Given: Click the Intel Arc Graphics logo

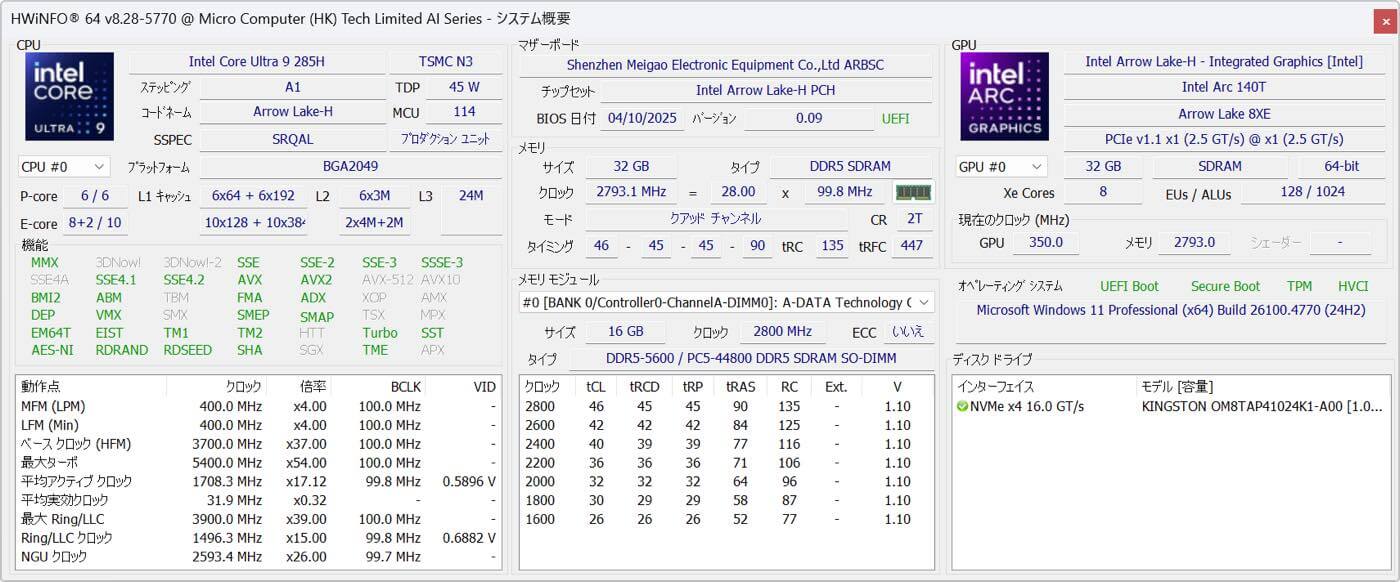Looking at the screenshot, I should click(1005, 97).
